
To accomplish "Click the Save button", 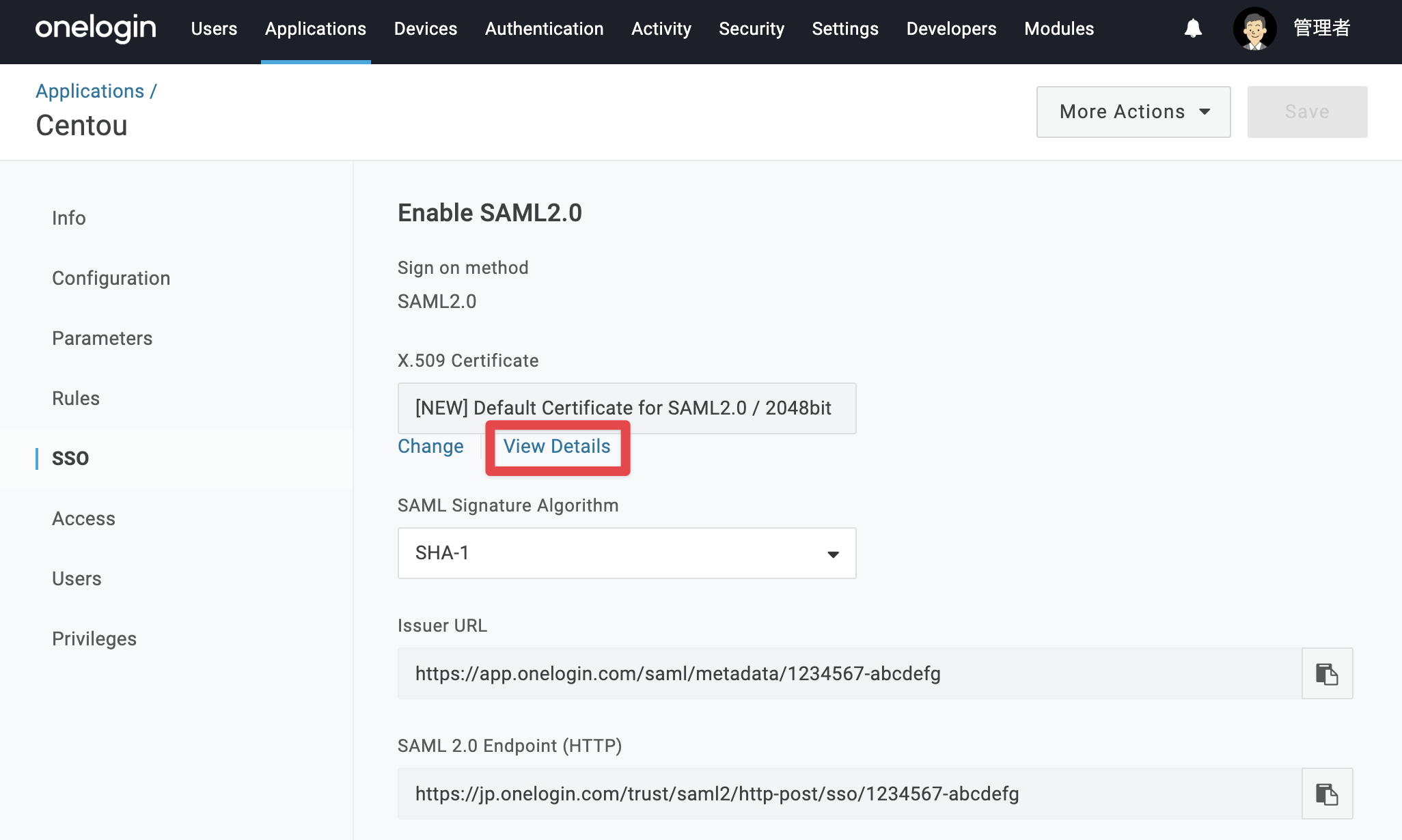I will pos(1307,112).
